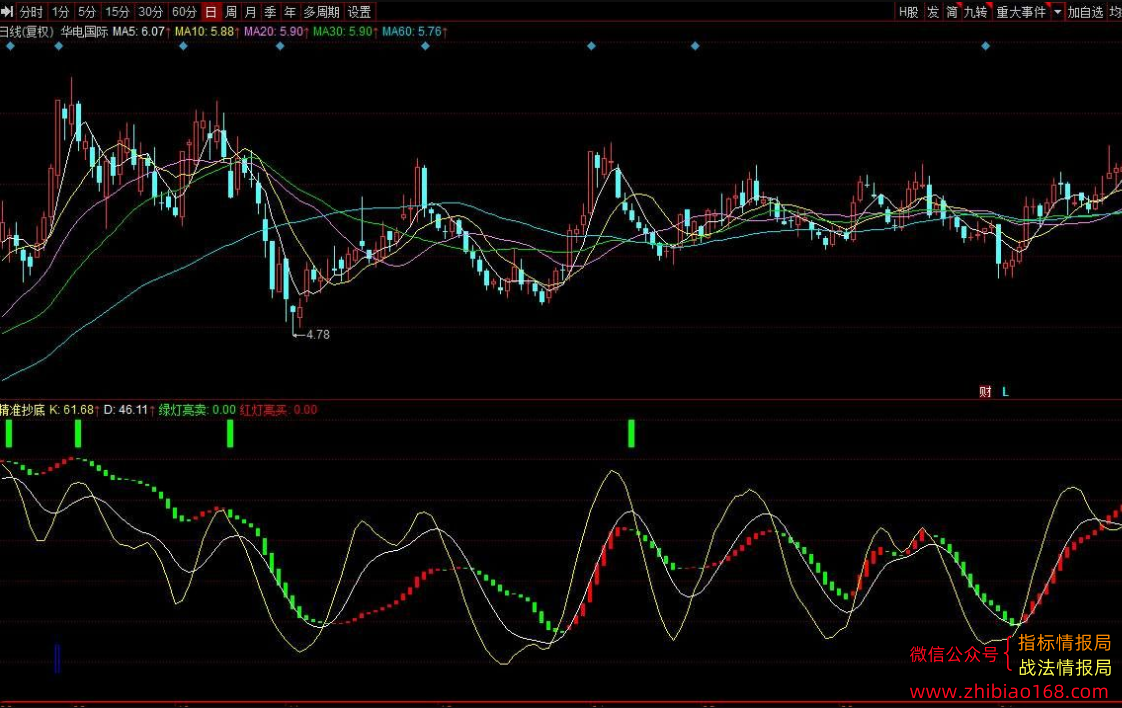Viewport: 1122px width, 708px height.
Task: Select the highlighted 日 daily tab
Action: click(x=210, y=11)
